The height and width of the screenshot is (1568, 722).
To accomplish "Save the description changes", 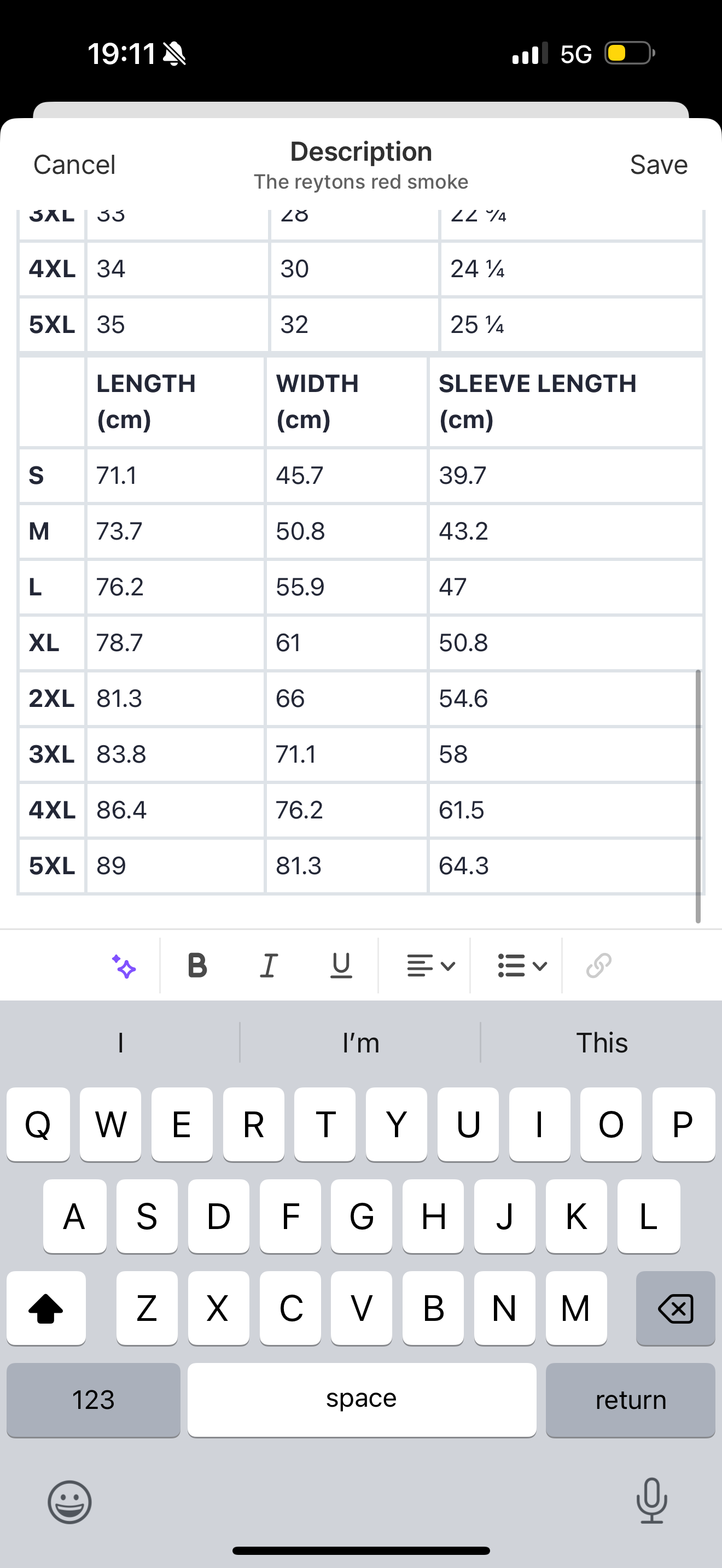I will click(658, 165).
